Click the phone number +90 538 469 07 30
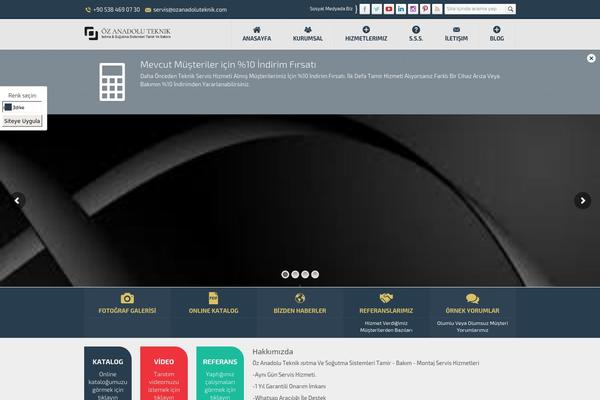 tap(116, 10)
